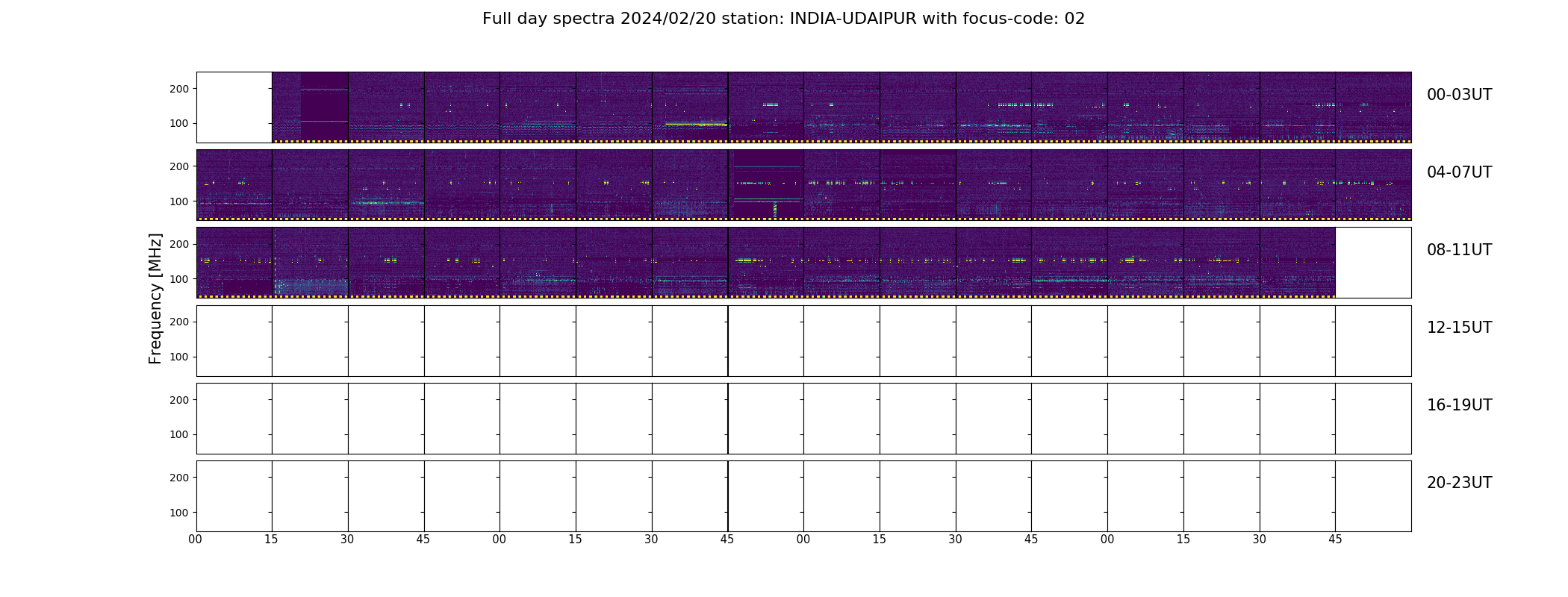This screenshot has width=1568, height=597.
Task: Click the "200" tick of the 12-15UT row
Action: coord(180,322)
